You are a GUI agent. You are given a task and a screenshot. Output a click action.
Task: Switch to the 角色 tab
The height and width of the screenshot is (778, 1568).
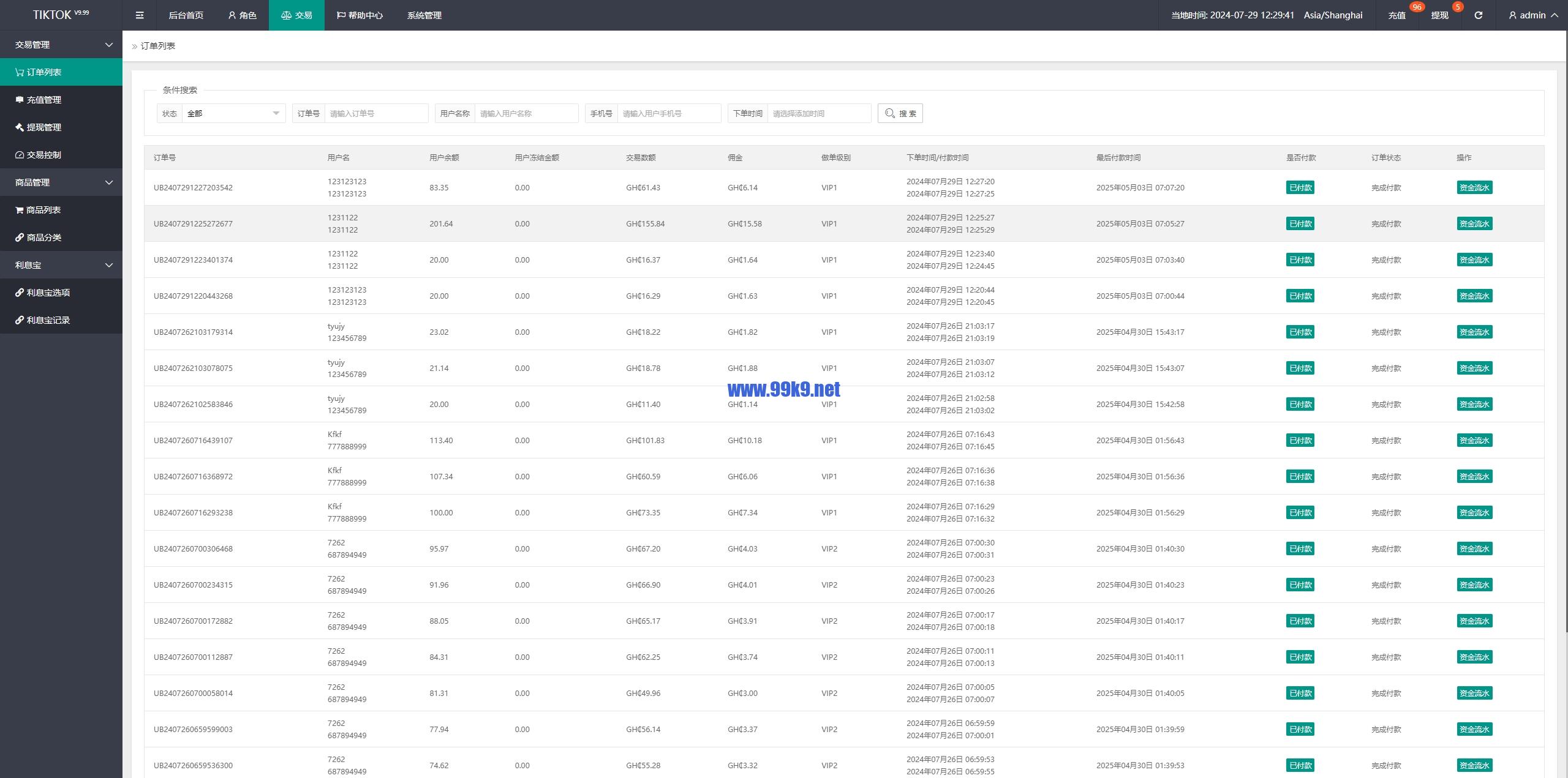pyautogui.click(x=242, y=15)
